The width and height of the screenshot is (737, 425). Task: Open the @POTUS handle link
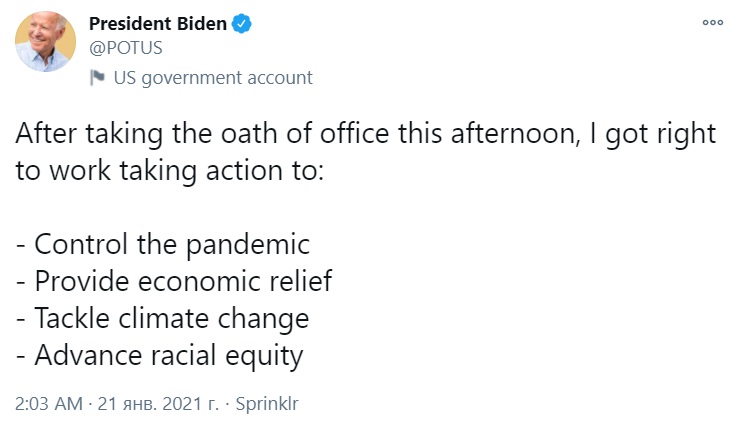coord(126,48)
